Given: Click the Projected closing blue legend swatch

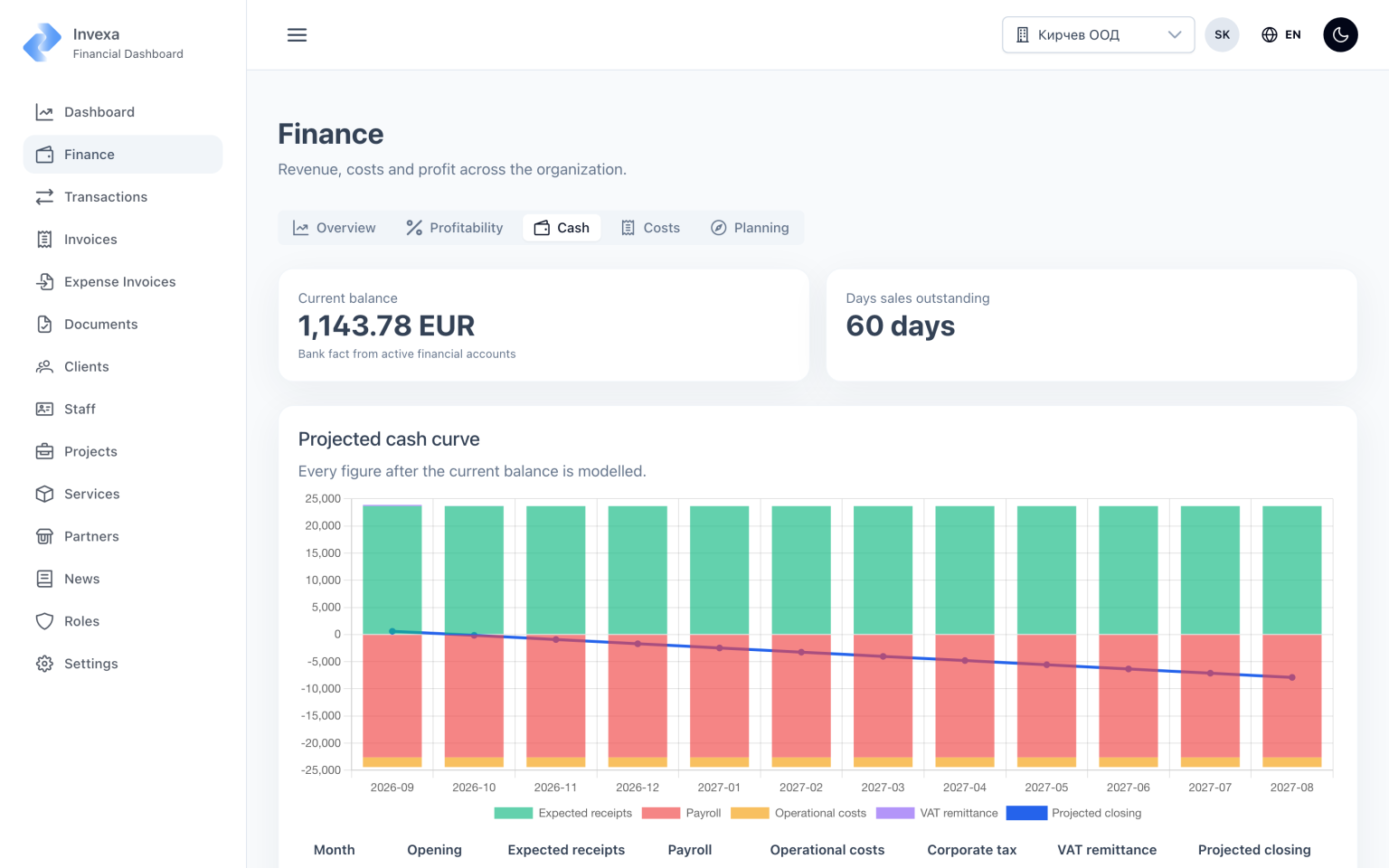Looking at the screenshot, I should coord(1026,814).
